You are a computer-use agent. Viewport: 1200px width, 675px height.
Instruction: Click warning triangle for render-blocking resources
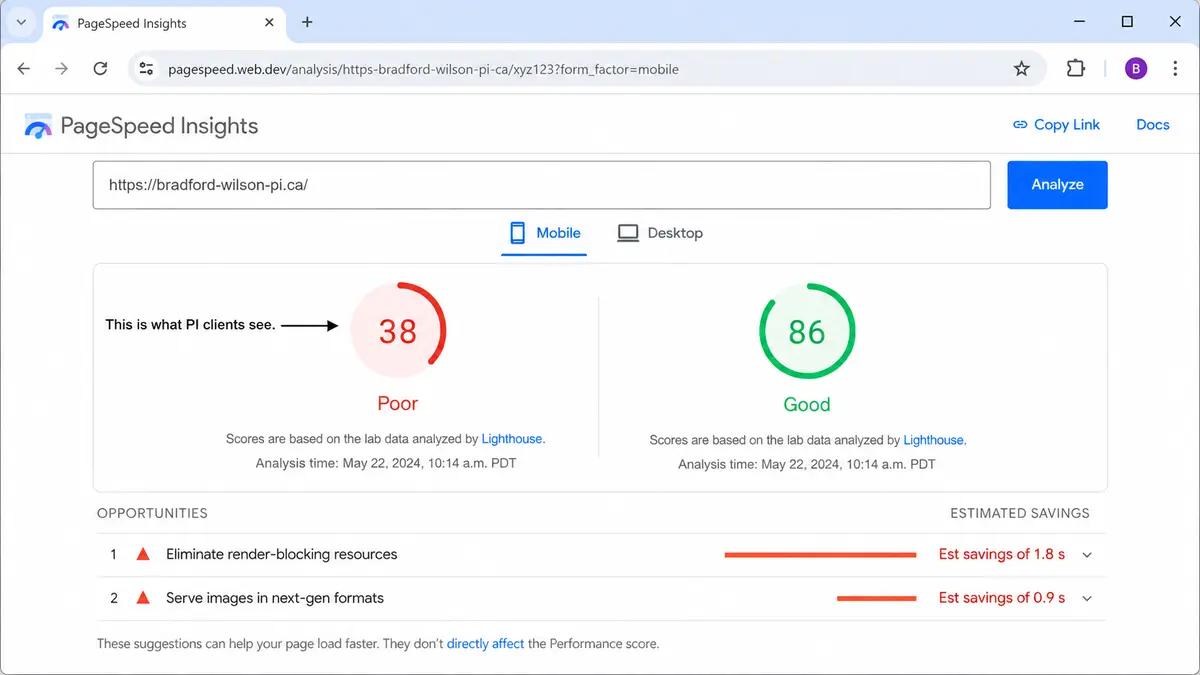143,554
